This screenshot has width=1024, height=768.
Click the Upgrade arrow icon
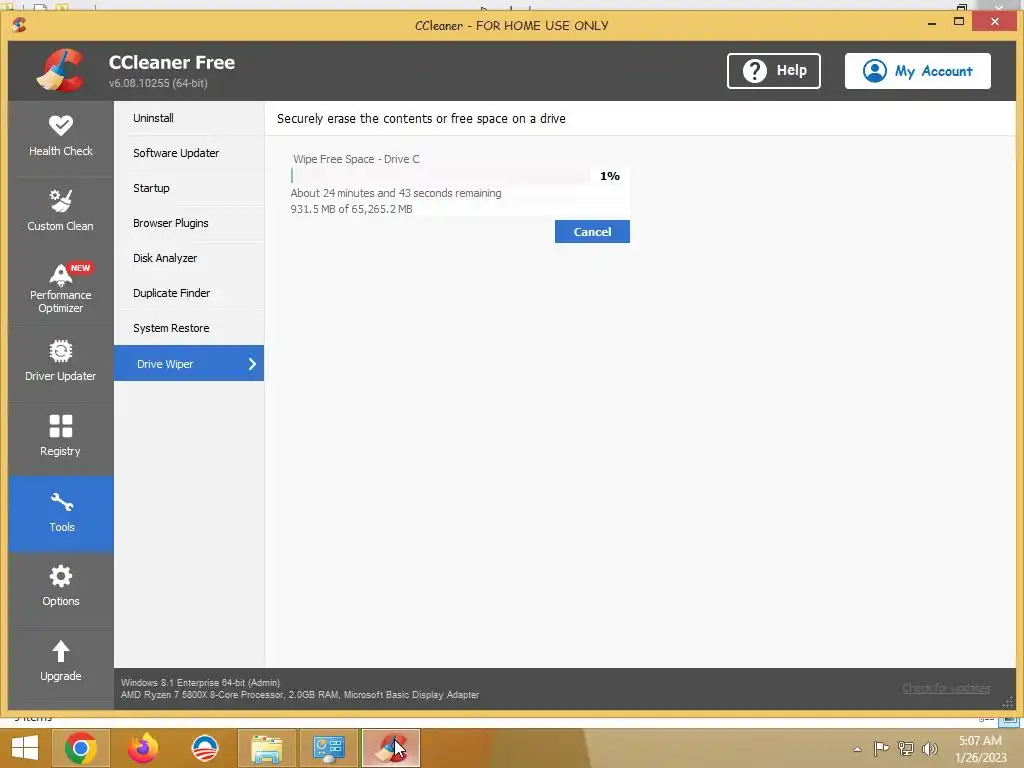point(61,651)
